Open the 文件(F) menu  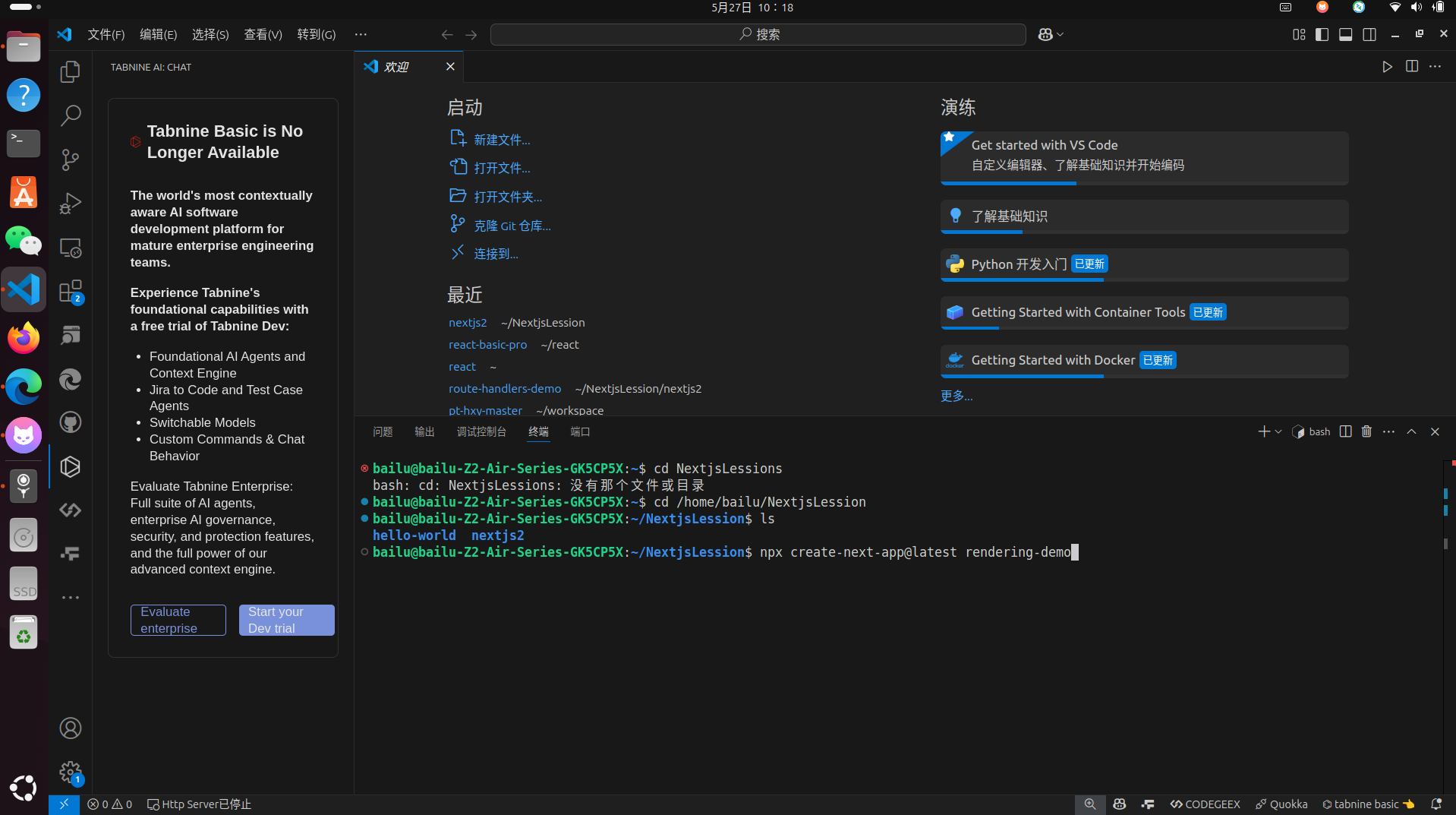(x=106, y=35)
